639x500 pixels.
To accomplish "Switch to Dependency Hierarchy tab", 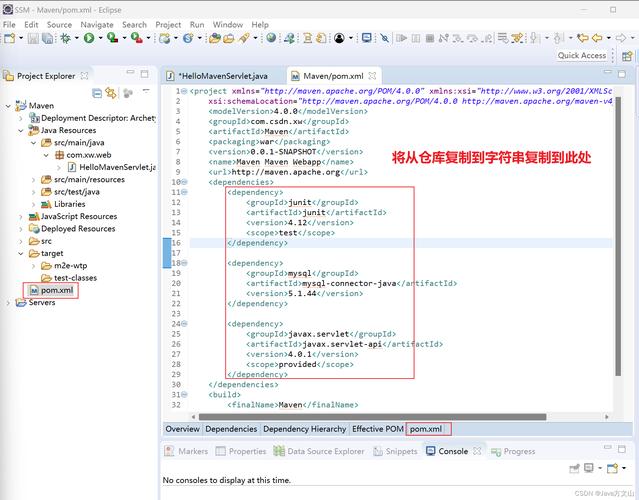I will pyautogui.click(x=304, y=429).
